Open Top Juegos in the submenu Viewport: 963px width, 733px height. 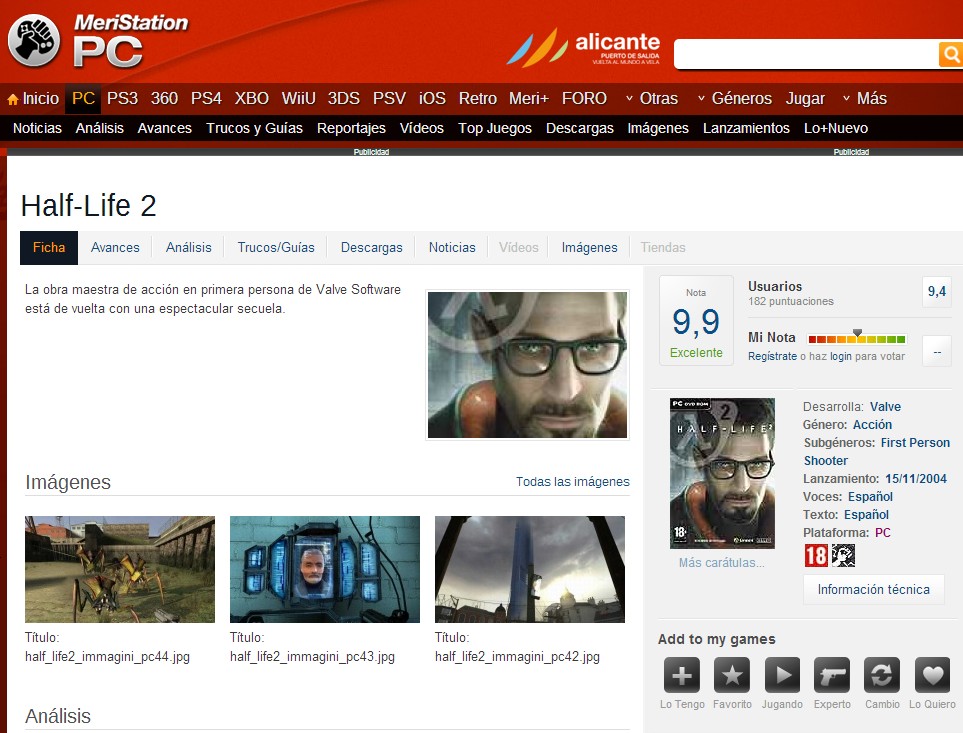(495, 128)
